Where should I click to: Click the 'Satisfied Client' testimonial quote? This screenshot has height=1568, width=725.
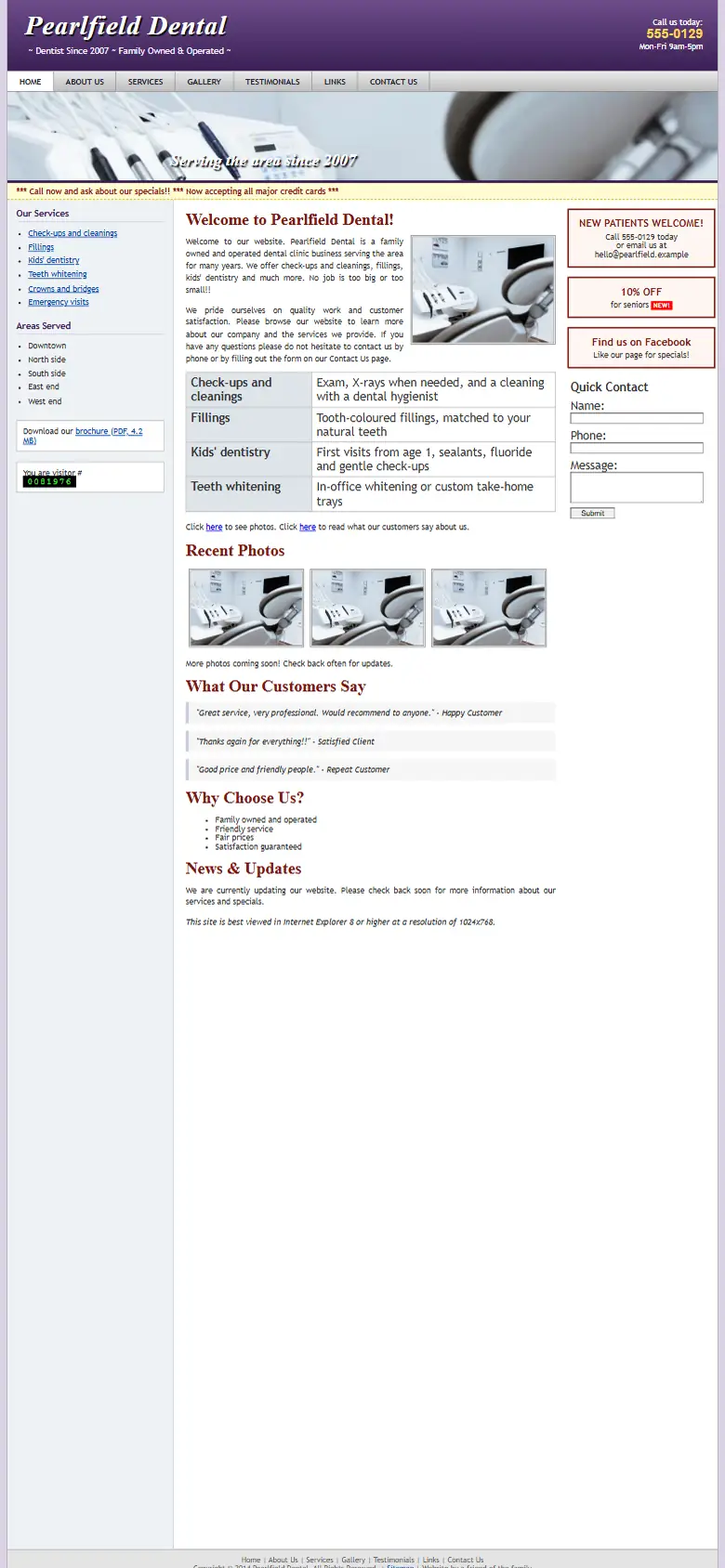tap(371, 741)
